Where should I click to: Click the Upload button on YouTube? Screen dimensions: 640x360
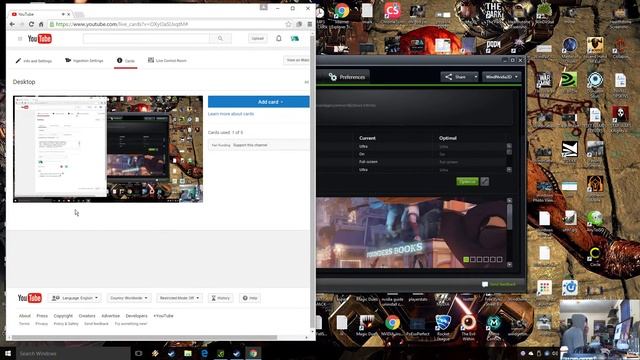pos(258,38)
